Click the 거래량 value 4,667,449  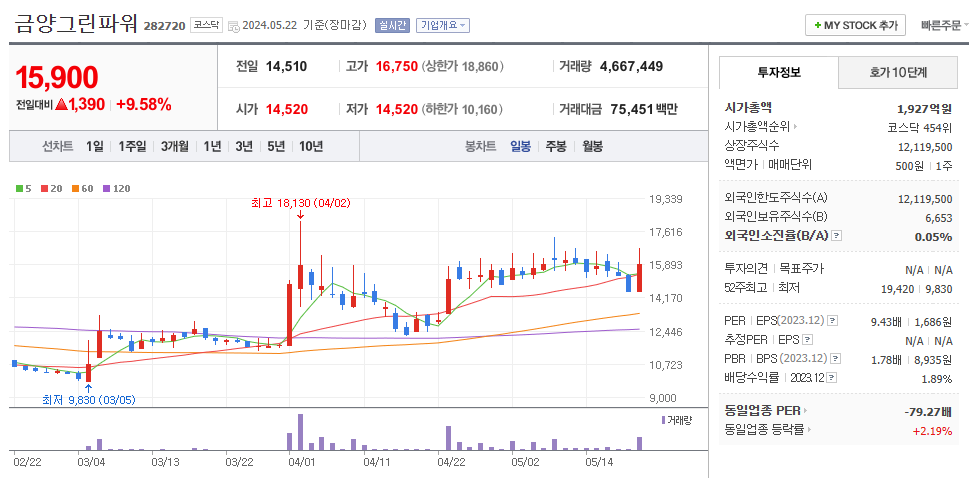point(631,66)
